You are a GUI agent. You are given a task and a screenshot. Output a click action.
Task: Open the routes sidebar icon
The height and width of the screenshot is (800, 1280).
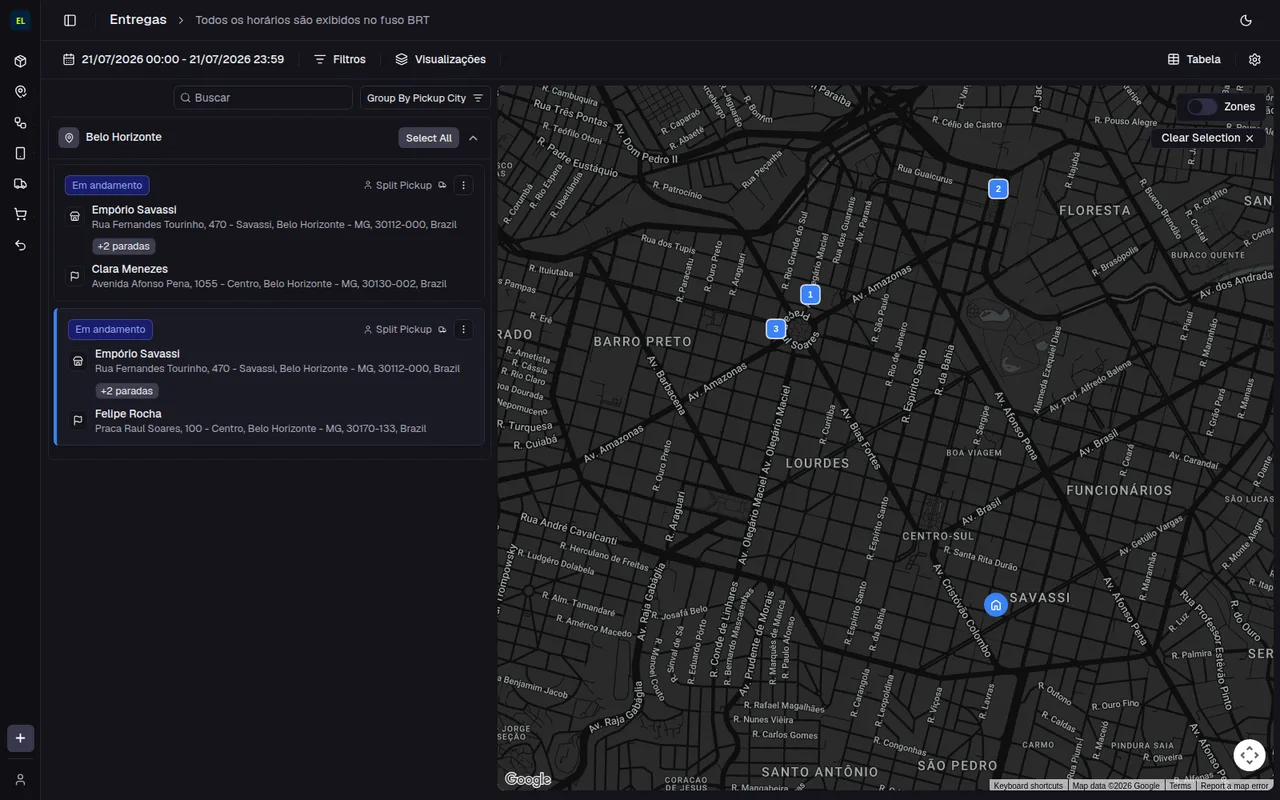tap(20, 123)
